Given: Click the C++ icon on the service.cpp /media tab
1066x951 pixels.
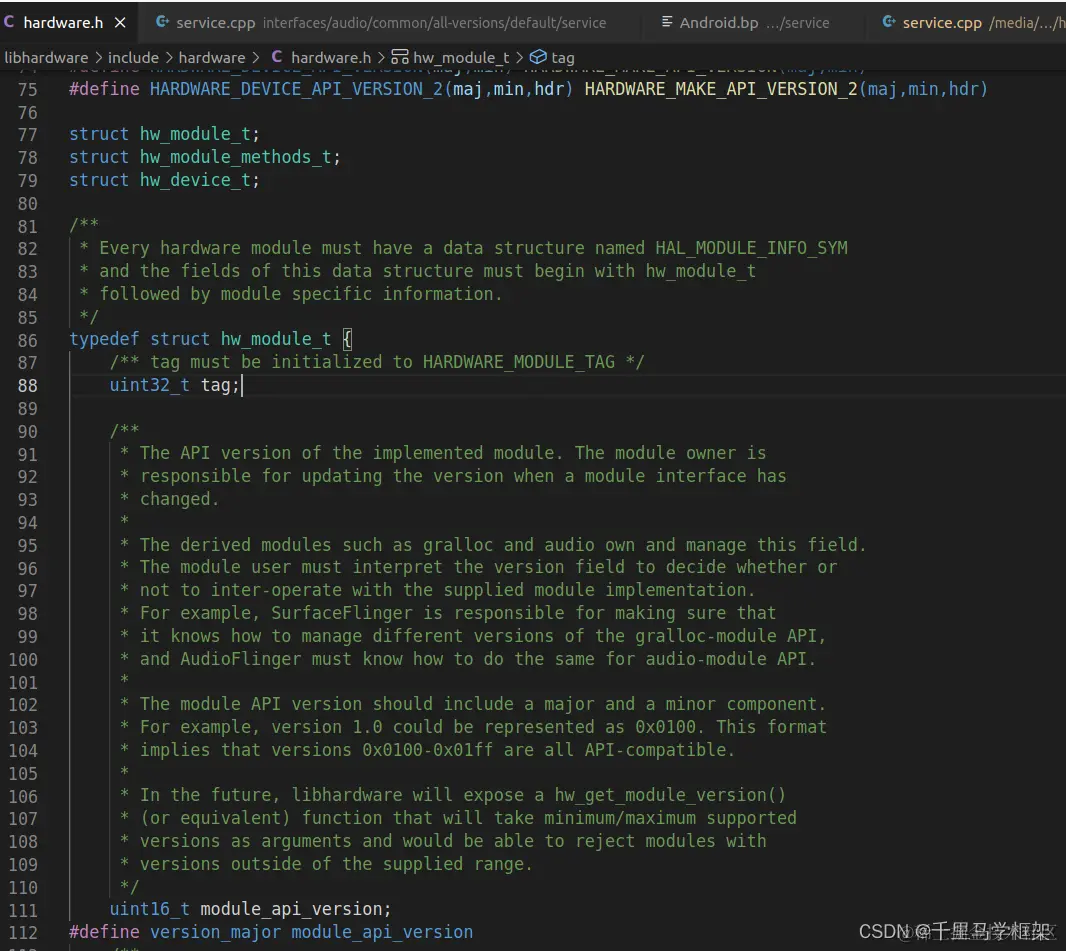Looking at the screenshot, I should click(x=889, y=22).
